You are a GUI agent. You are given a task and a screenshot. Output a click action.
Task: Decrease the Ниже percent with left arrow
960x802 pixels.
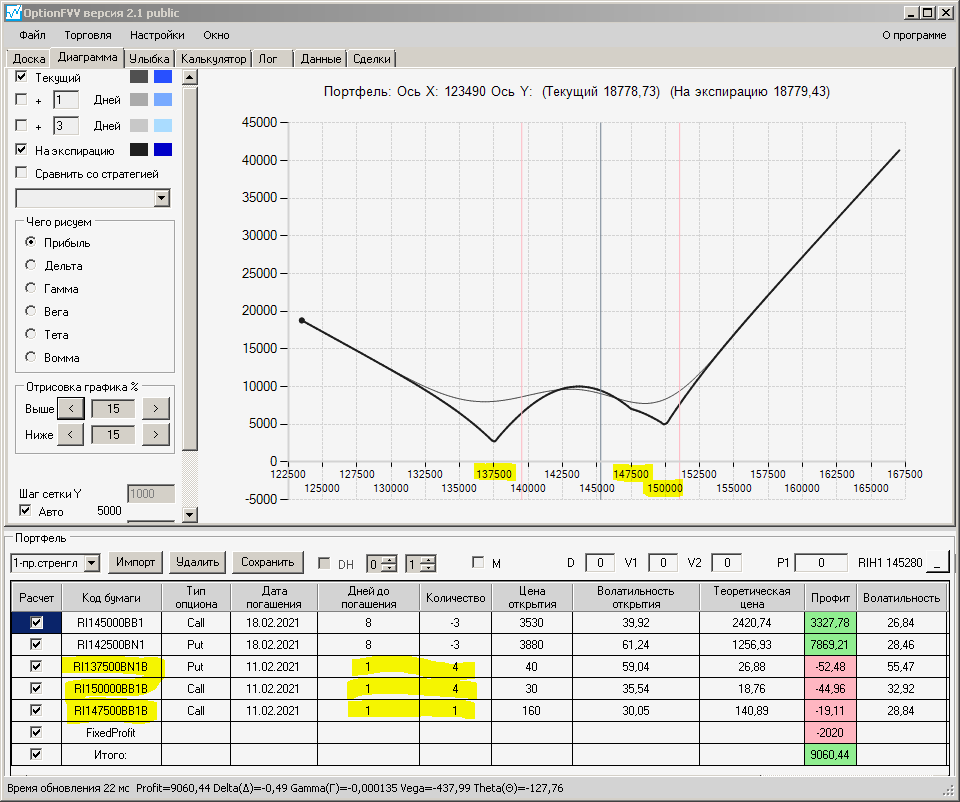(x=71, y=435)
